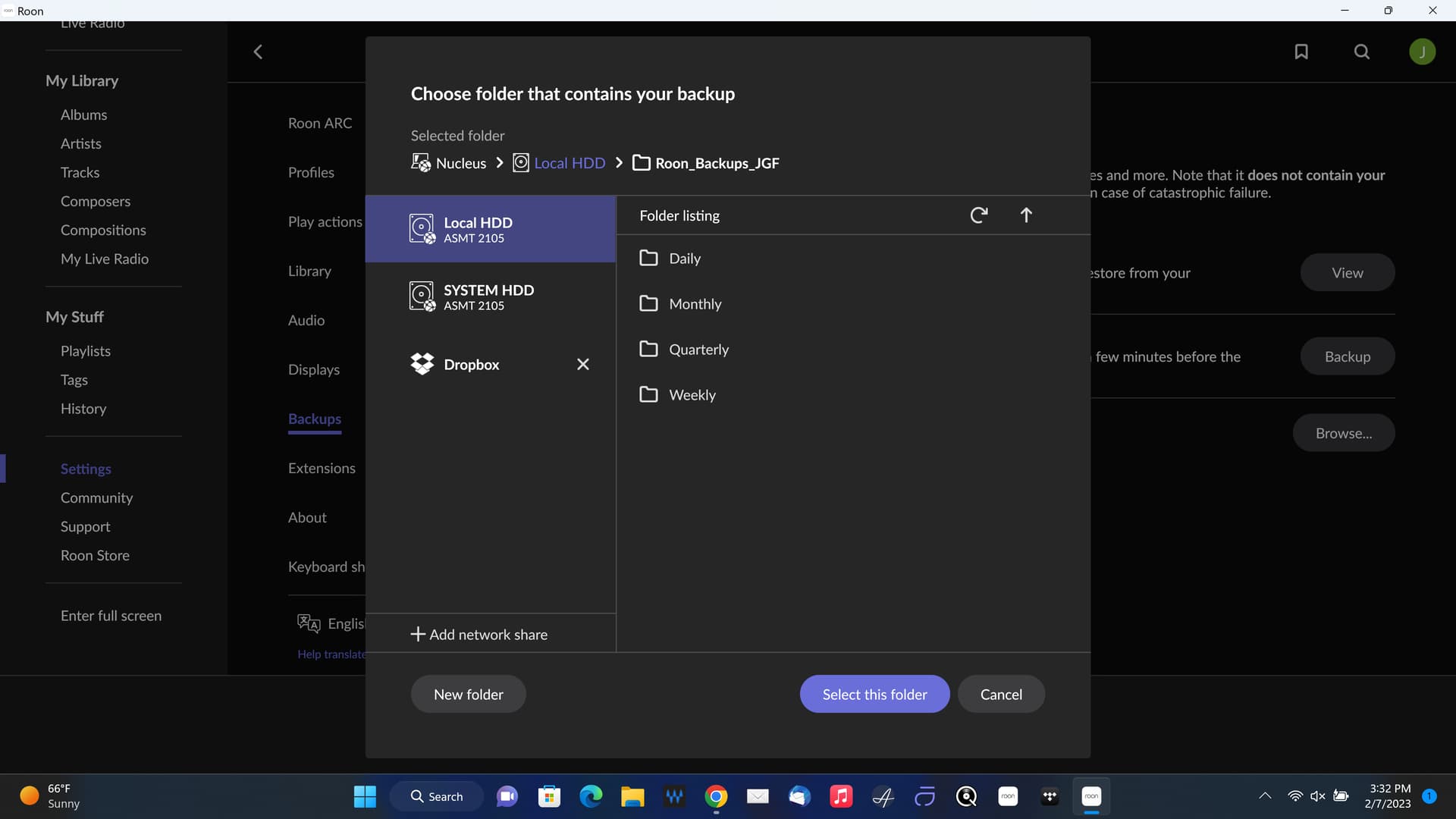Viewport: 1456px width, 819px height.
Task: Open Roon search magnifier icon
Action: 1362,52
